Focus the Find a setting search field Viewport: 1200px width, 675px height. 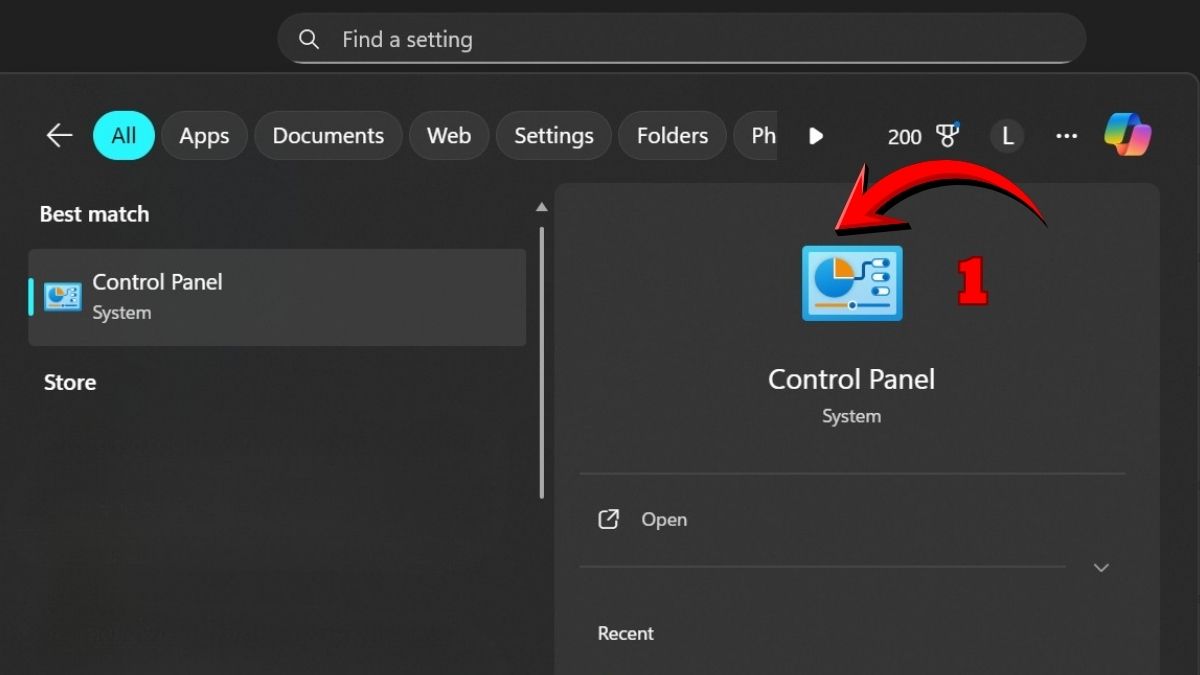(x=682, y=39)
